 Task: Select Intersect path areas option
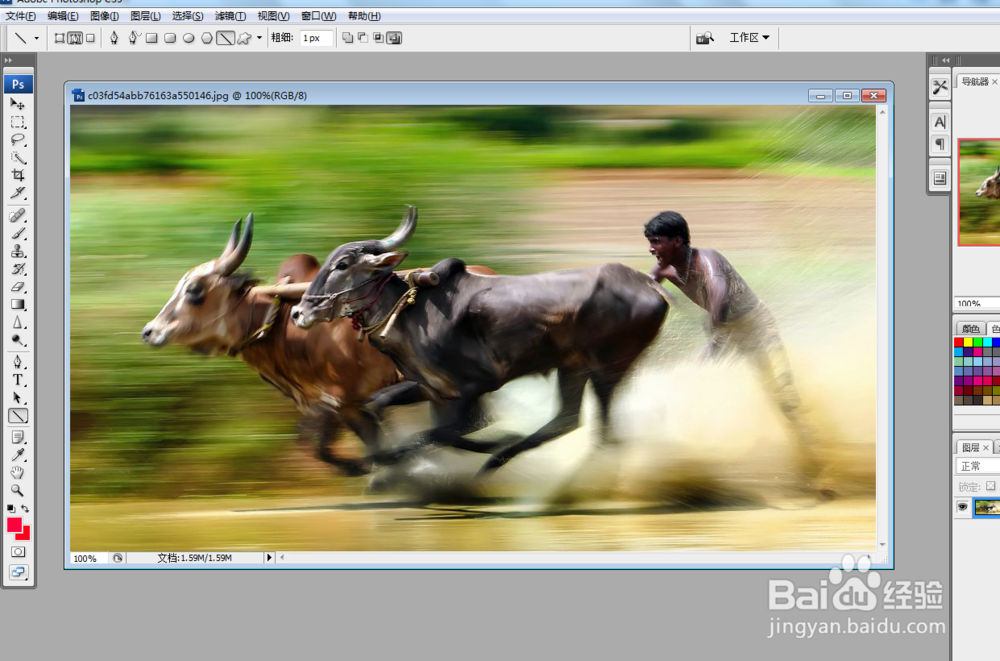point(379,38)
